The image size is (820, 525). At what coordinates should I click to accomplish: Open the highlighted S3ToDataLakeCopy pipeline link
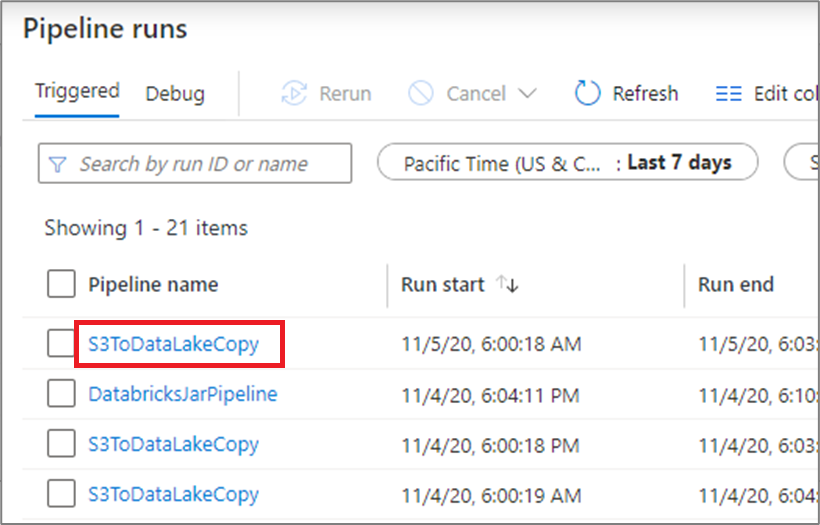[173, 344]
